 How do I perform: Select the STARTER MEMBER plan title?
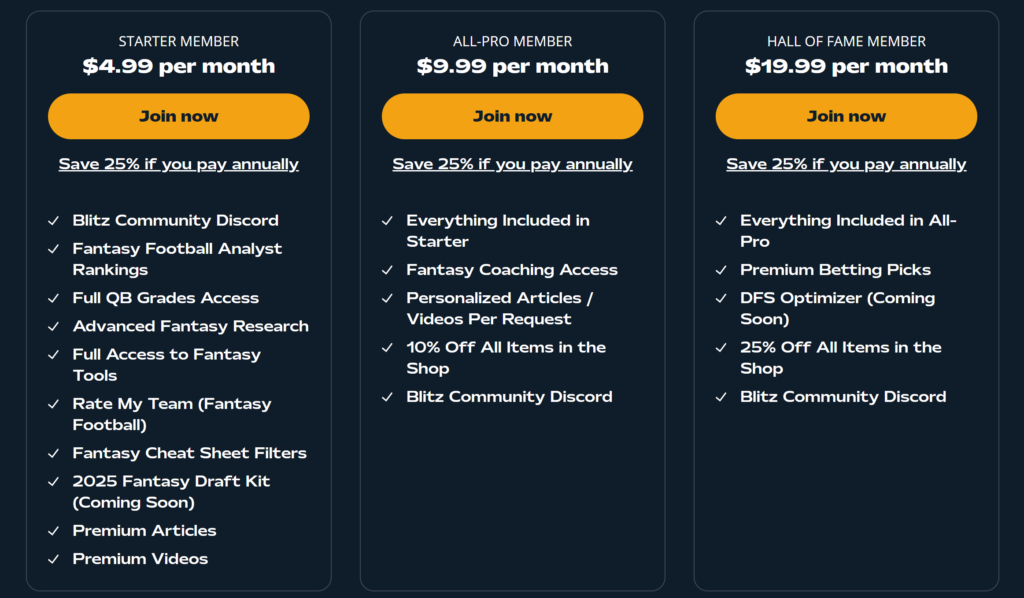point(178,41)
